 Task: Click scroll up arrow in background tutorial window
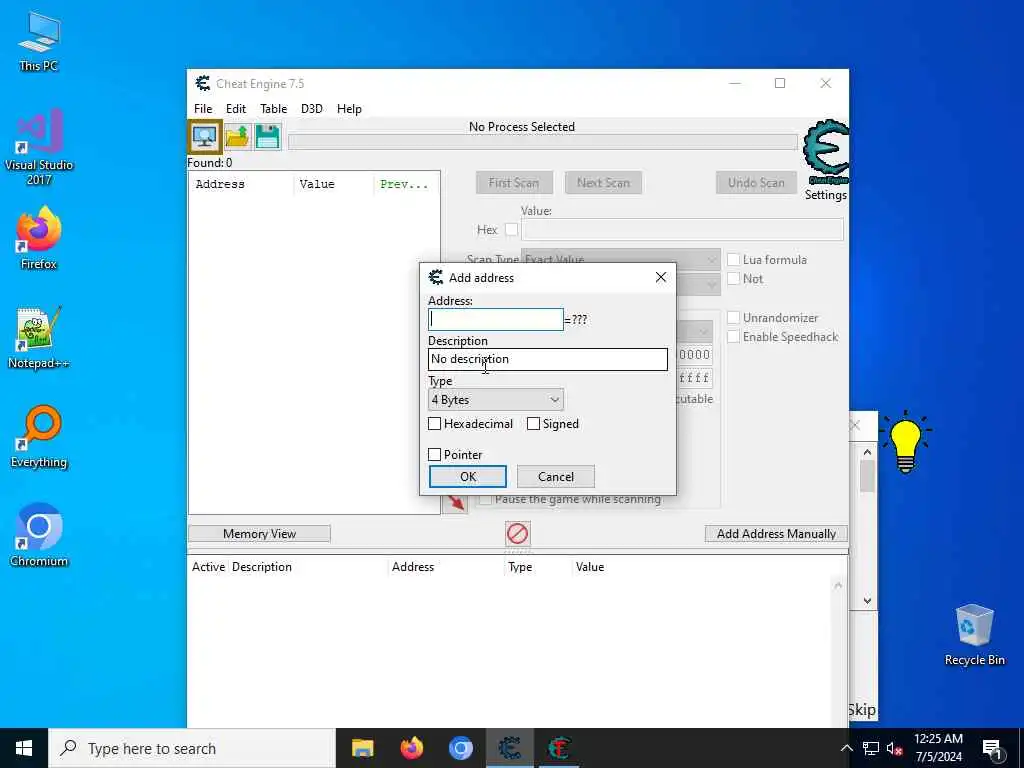pyautogui.click(x=867, y=452)
